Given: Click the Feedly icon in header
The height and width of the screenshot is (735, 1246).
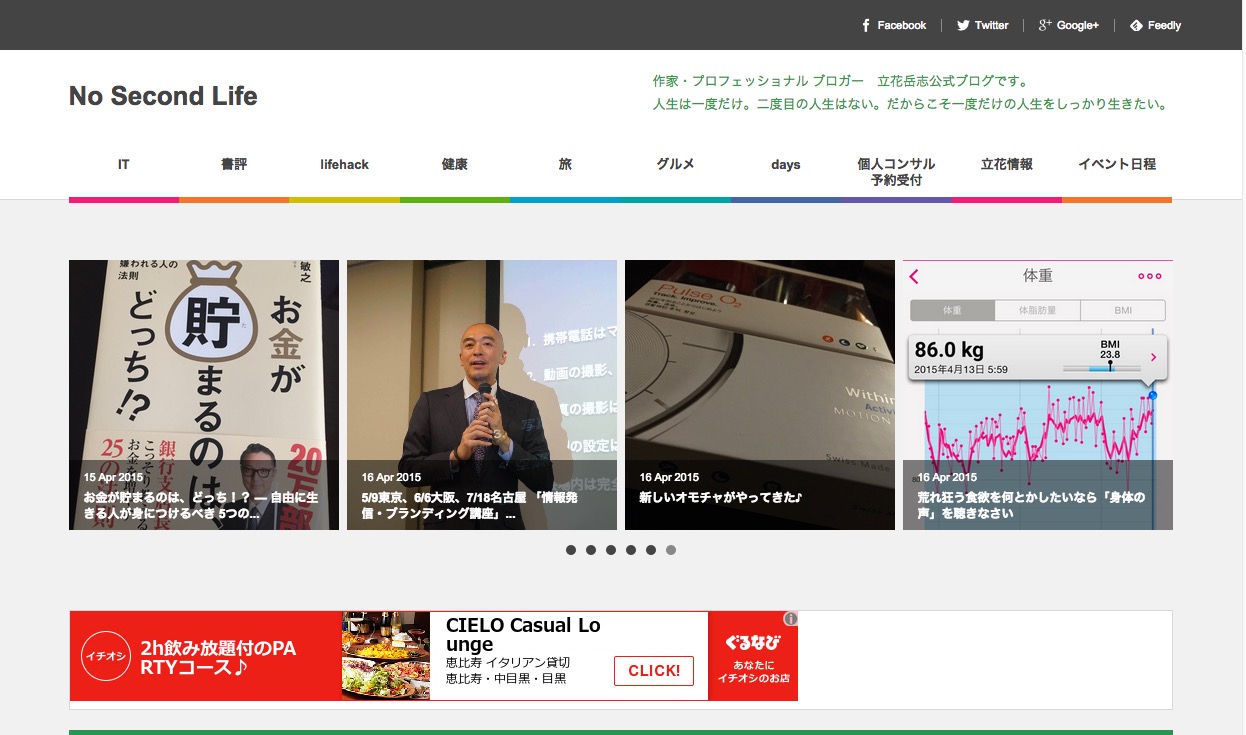Looking at the screenshot, I should (x=1136, y=25).
